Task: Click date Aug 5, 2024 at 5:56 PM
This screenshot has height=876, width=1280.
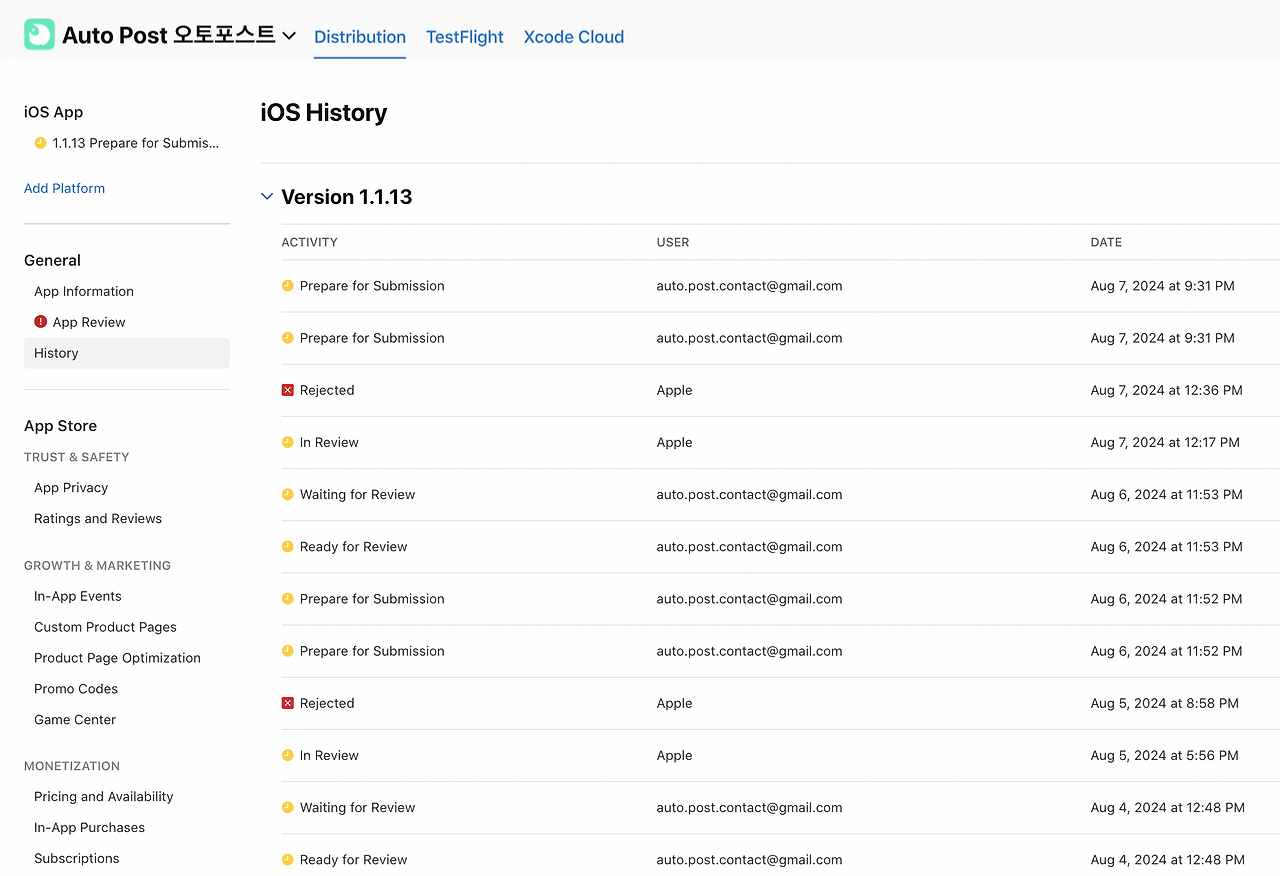Action: point(1165,755)
